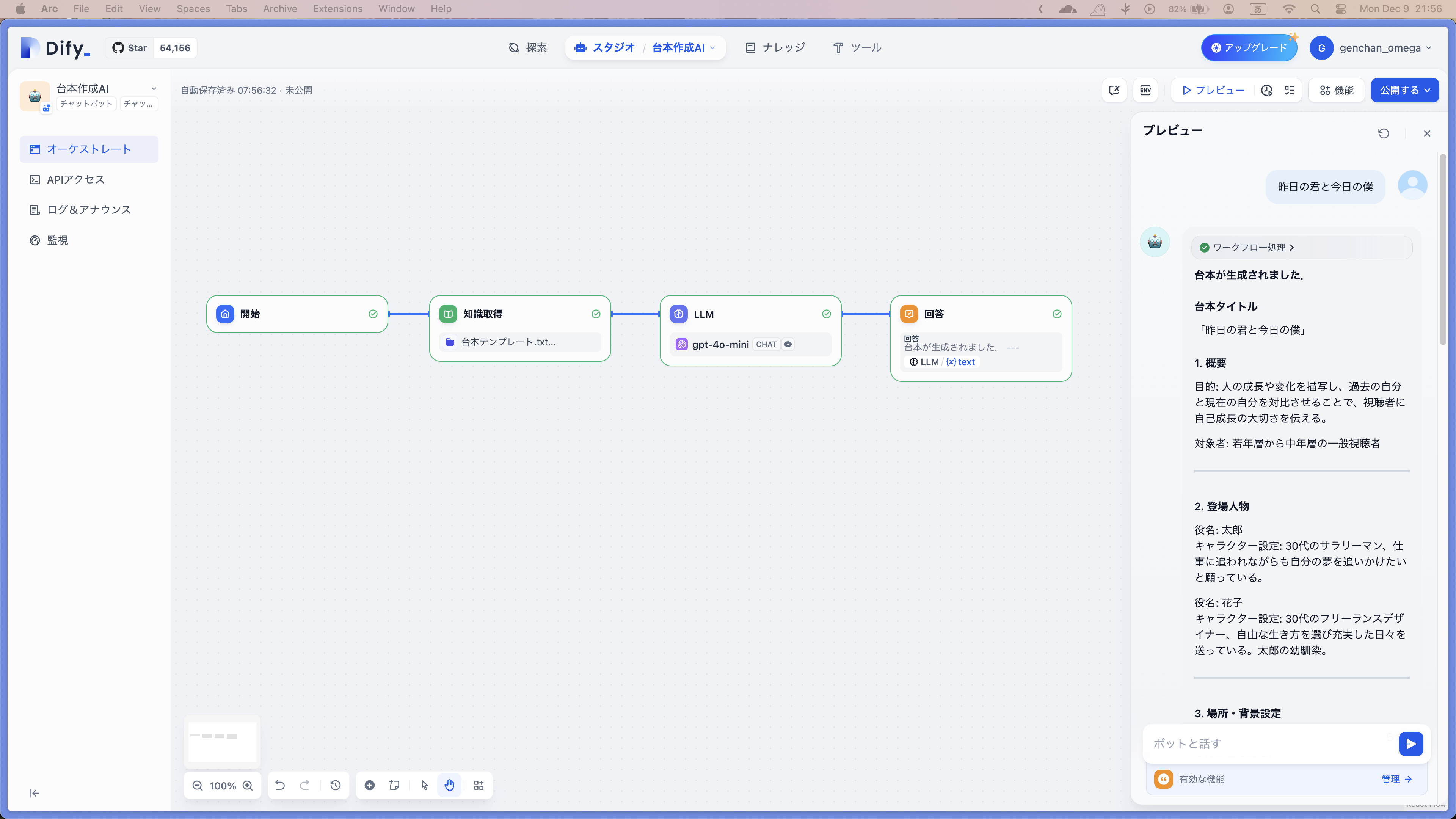Click the zoom out magnifier icon

pyautogui.click(x=197, y=786)
